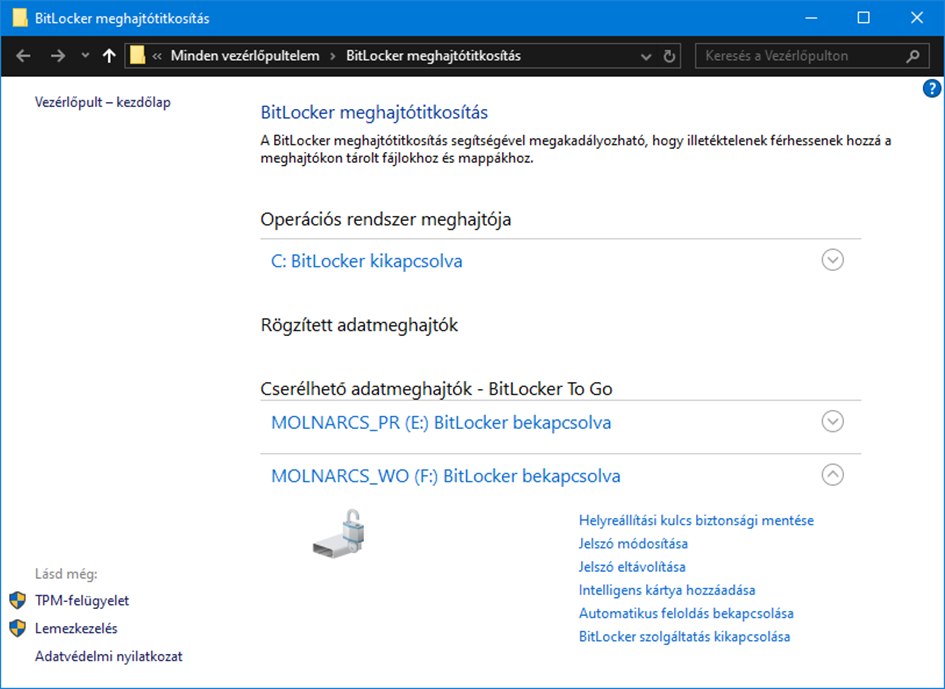
Task: Expand MOLNARCS_PR (E:) drive options
Action: click(832, 421)
